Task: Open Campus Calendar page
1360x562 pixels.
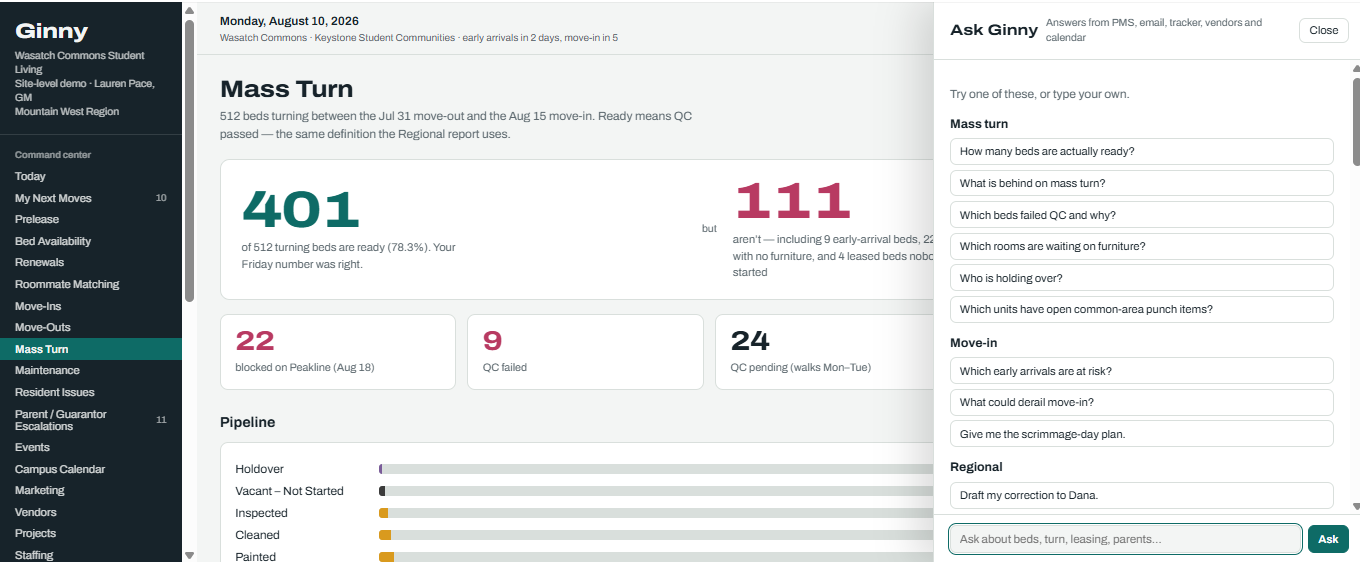Action: (x=90, y=469)
